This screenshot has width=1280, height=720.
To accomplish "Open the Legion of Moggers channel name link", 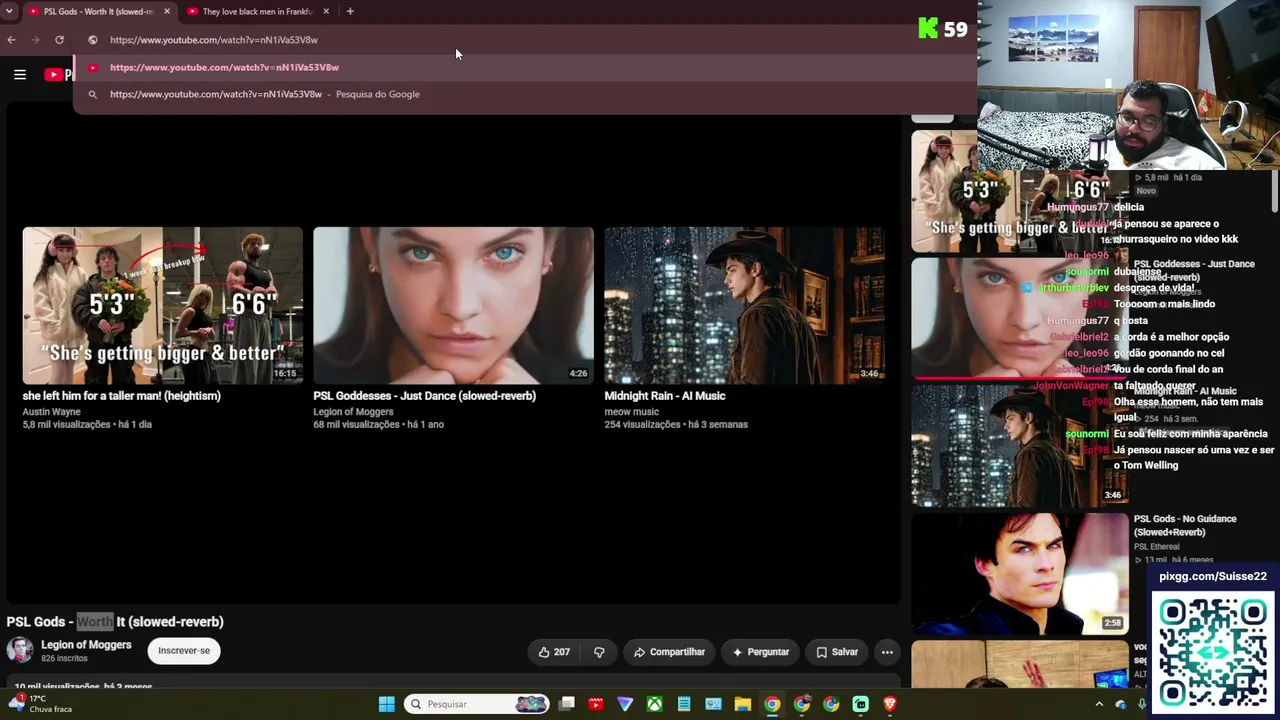I will (86, 645).
